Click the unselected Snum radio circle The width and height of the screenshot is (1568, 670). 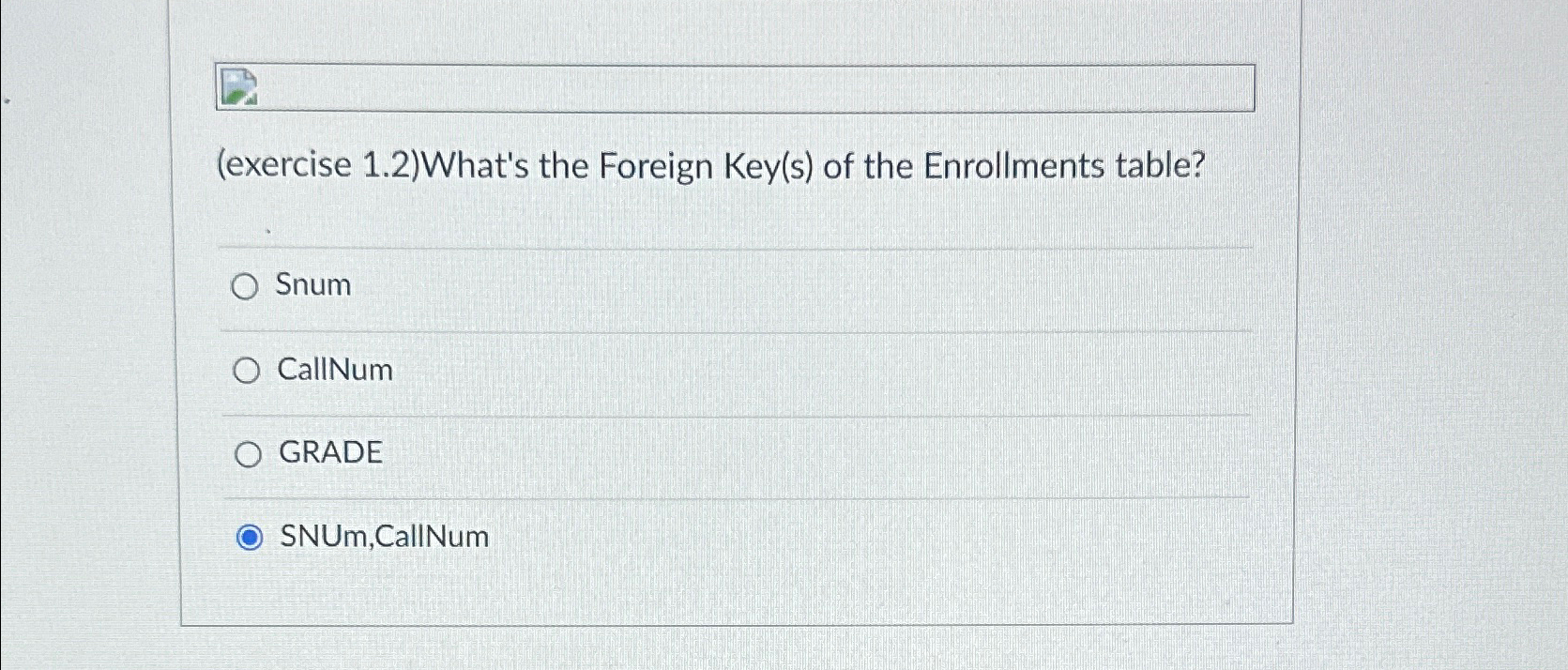click(247, 286)
